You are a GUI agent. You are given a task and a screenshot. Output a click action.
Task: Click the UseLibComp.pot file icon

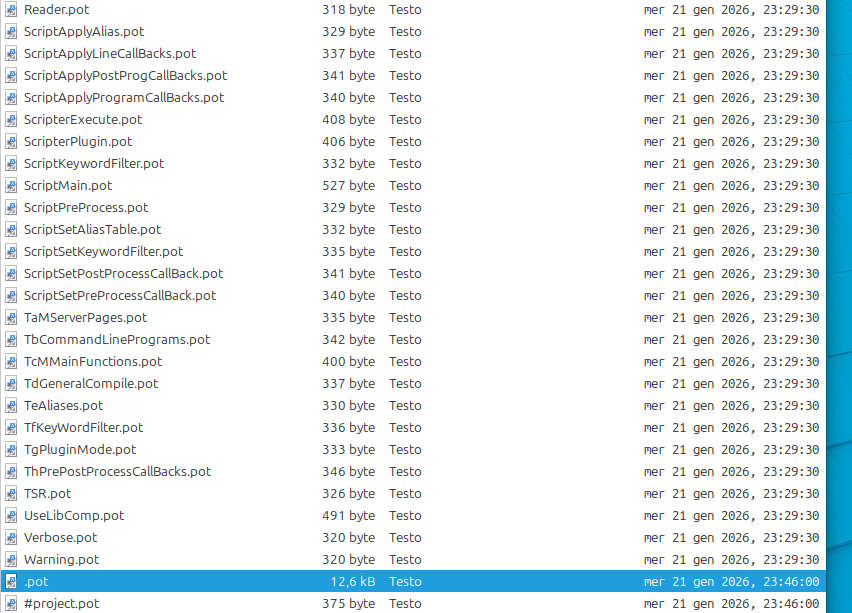point(11,515)
